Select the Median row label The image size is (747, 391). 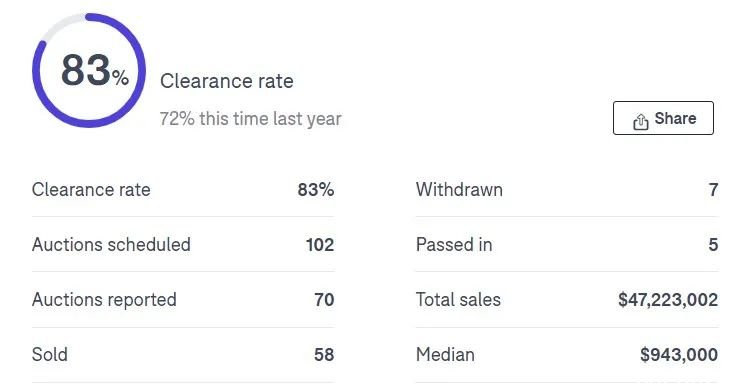coord(445,355)
